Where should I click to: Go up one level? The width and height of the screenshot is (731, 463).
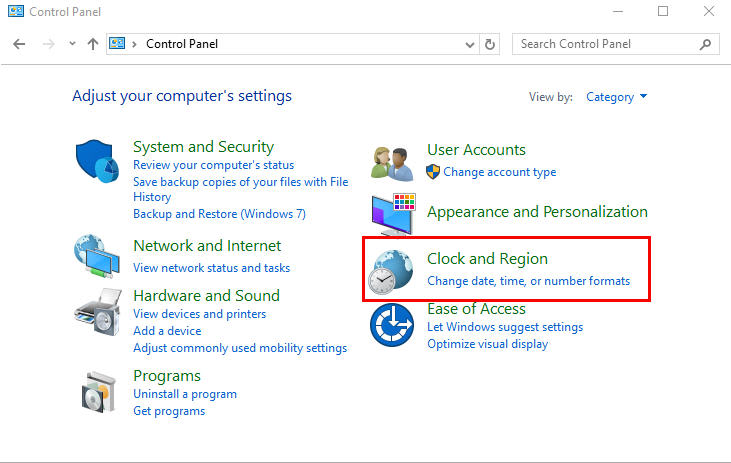(x=93, y=44)
